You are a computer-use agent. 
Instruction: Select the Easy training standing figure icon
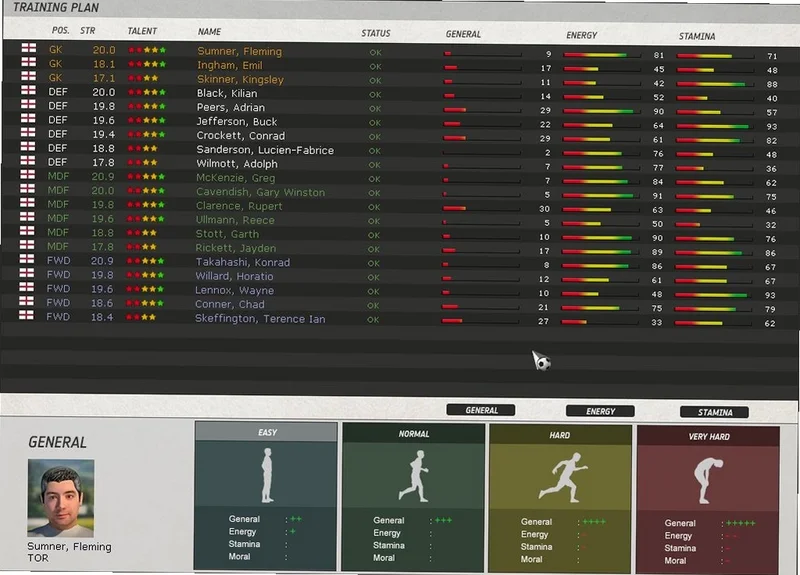(x=267, y=475)
